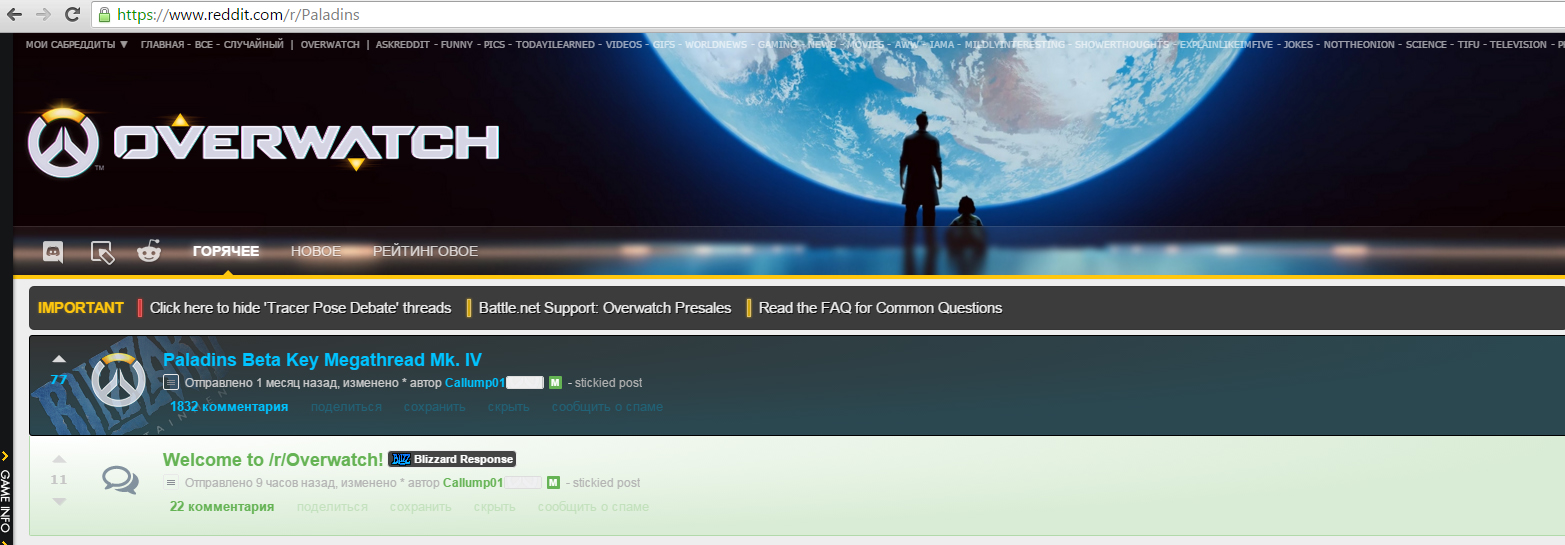This screenshot has width=1565, height=545.
Task: Click поделиться under the Paladins post
Action: [x=346, y=407]
